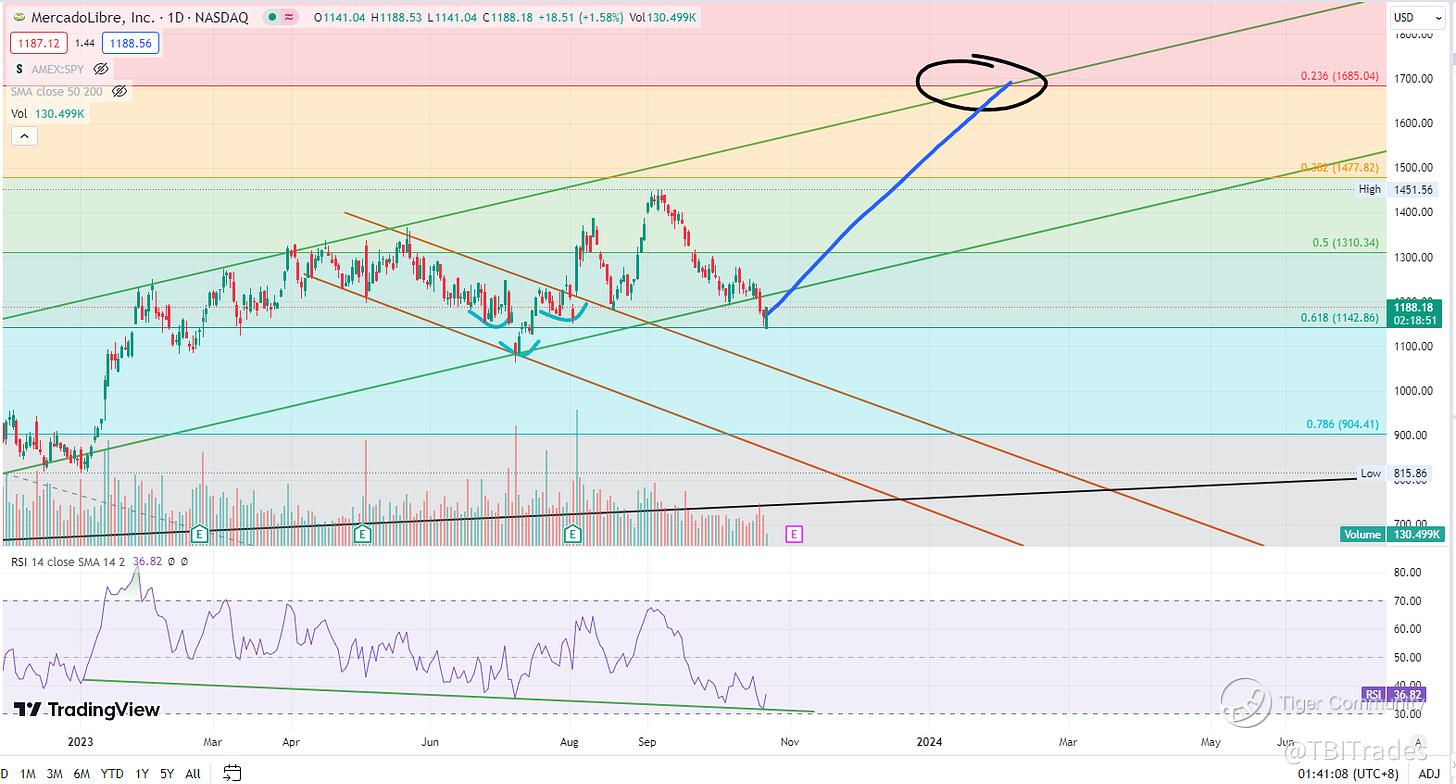Select the 3M time range
This screenshot has width=1456, height=784.
coord(55,773)
